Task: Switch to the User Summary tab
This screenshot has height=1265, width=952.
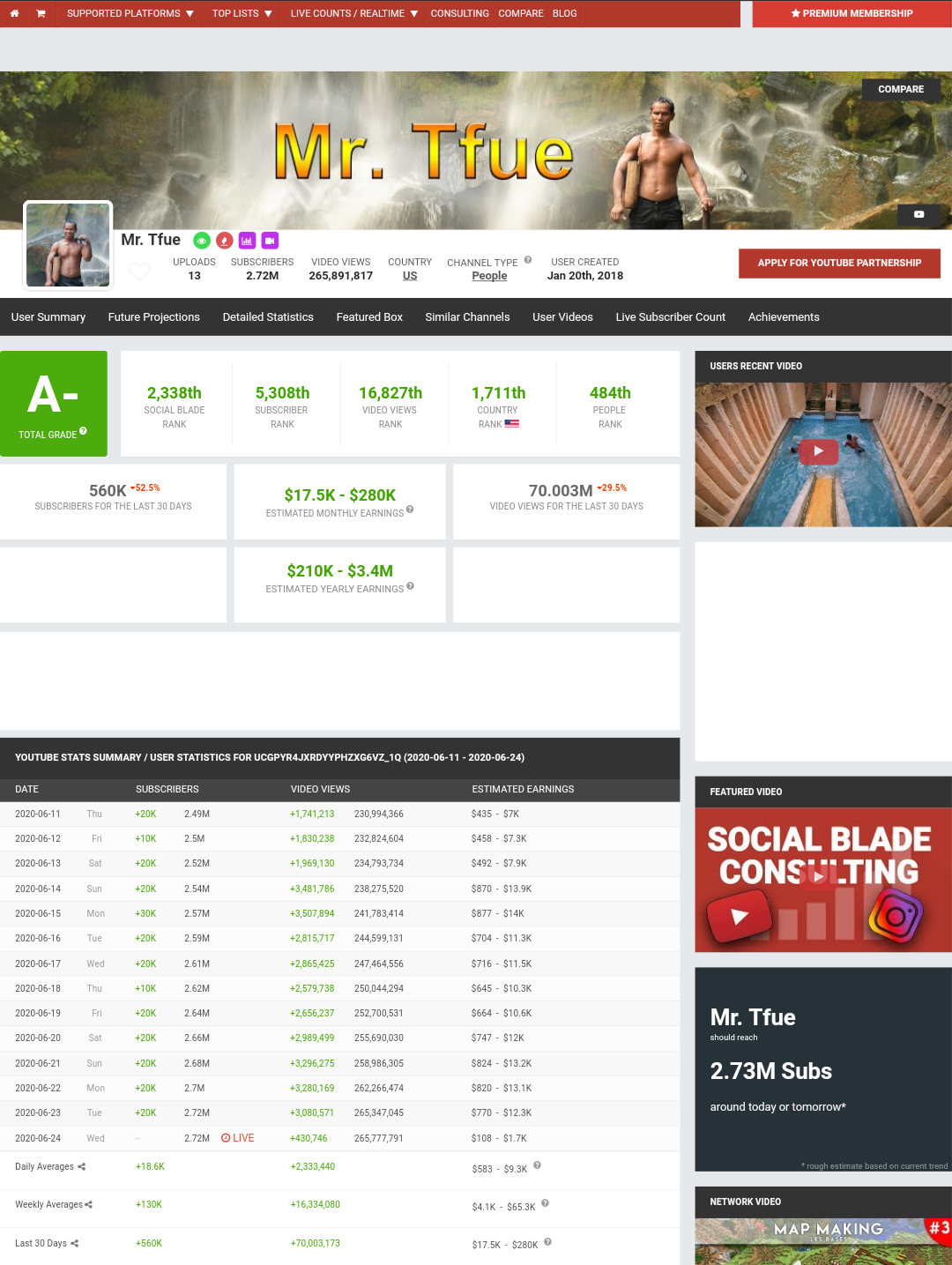Action: point(48,317)
